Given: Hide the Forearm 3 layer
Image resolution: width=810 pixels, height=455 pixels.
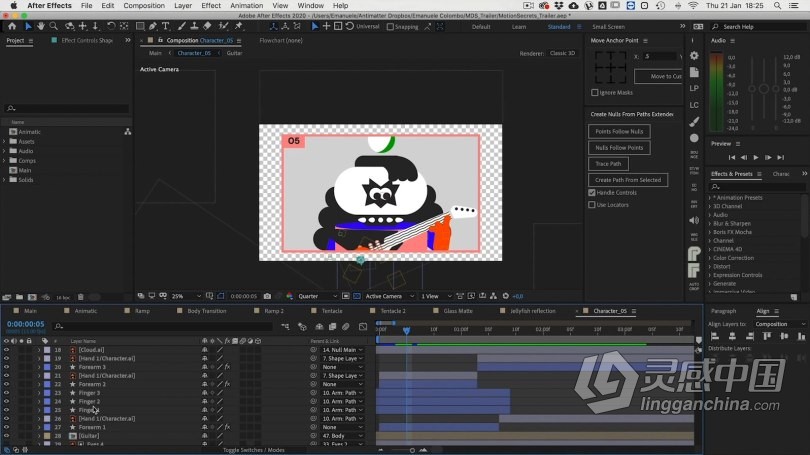Looking at the screenshot, I should pos(6,367).
